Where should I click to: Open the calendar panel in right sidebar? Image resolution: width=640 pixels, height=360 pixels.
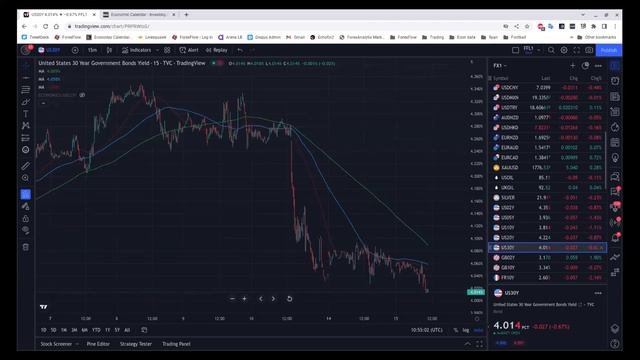point(615,142)
